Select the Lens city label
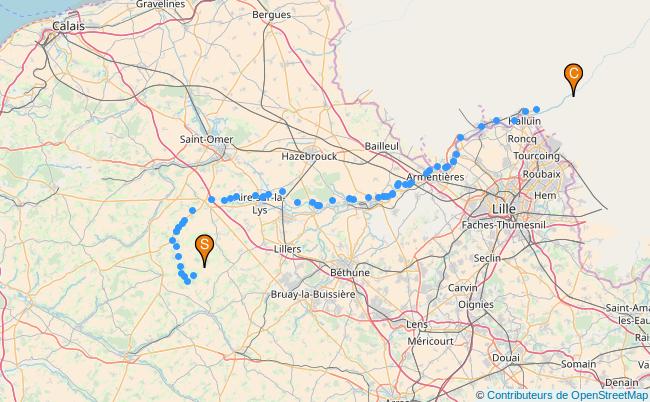 tap(417, 325)
